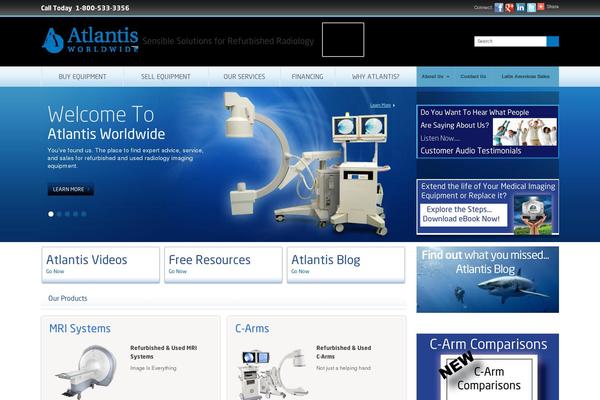
Task: Click the Atlantis Worldwide logo
Action: click(90, 40)
